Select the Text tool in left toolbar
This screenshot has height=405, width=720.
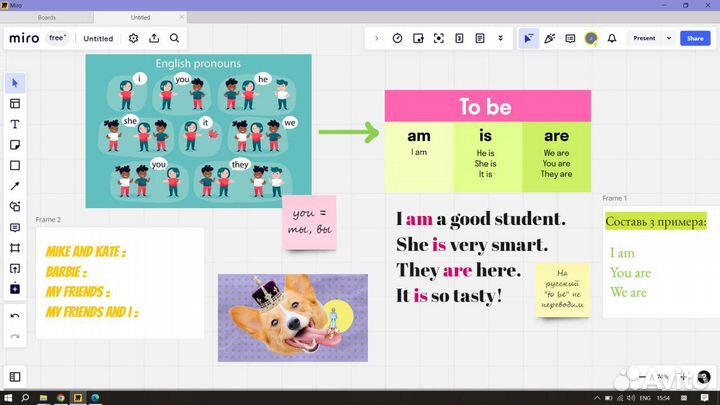tap(15, 124)
